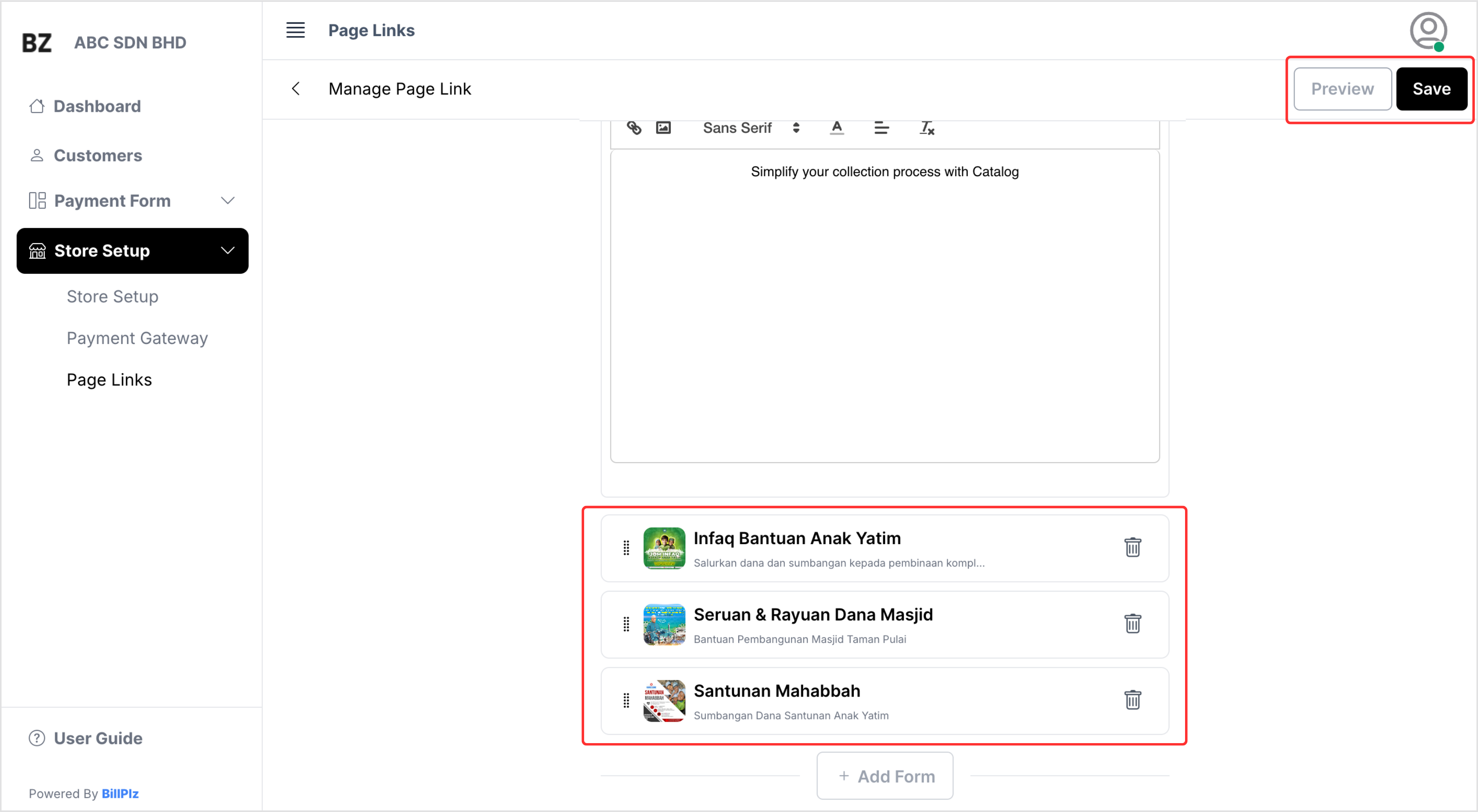This screenshot has width=1478, height=812.
Task: Click the insert image icon in editor toolbar
Action: pos(663,128)
